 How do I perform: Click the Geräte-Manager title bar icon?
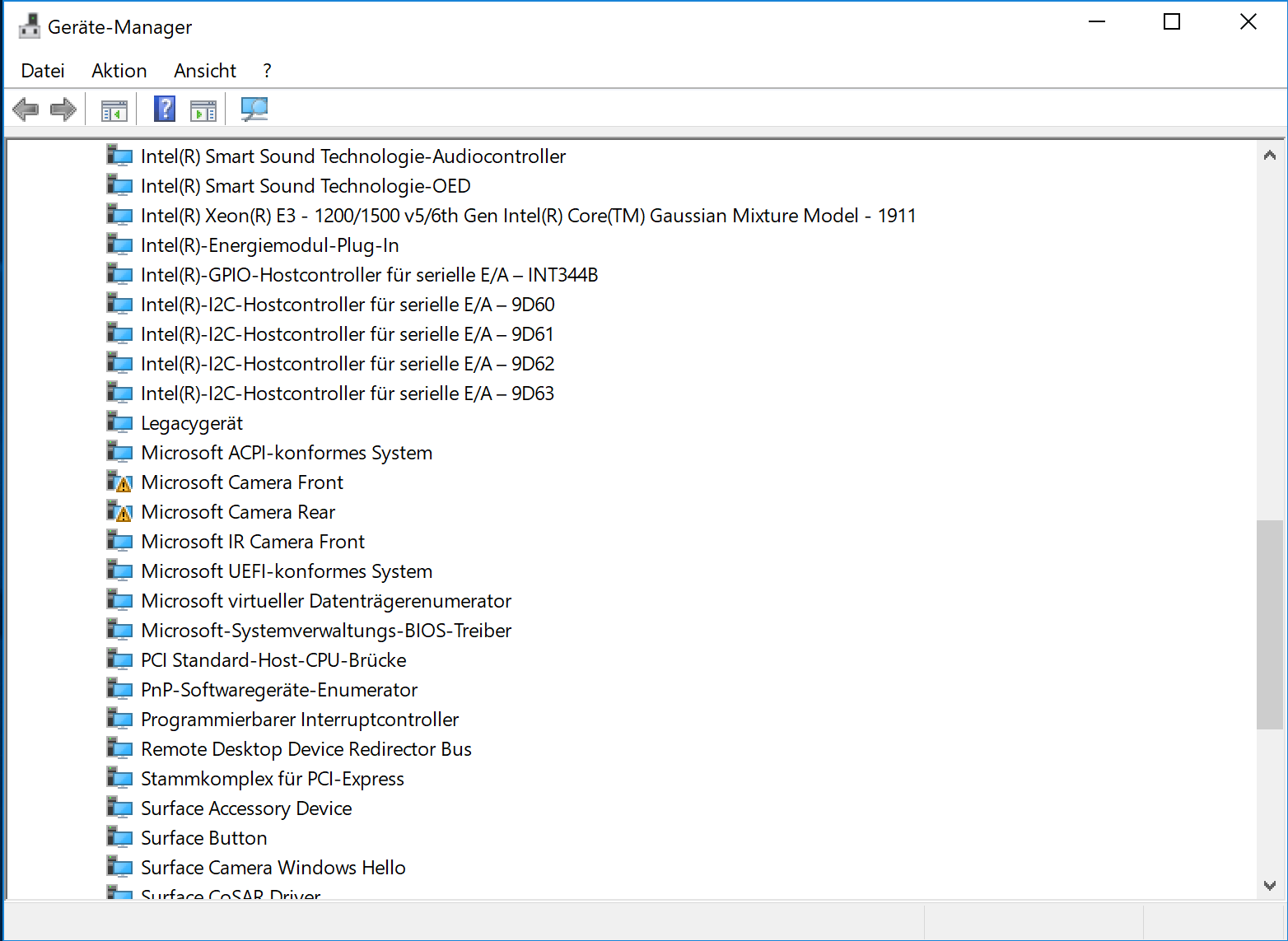coord(29,26)
